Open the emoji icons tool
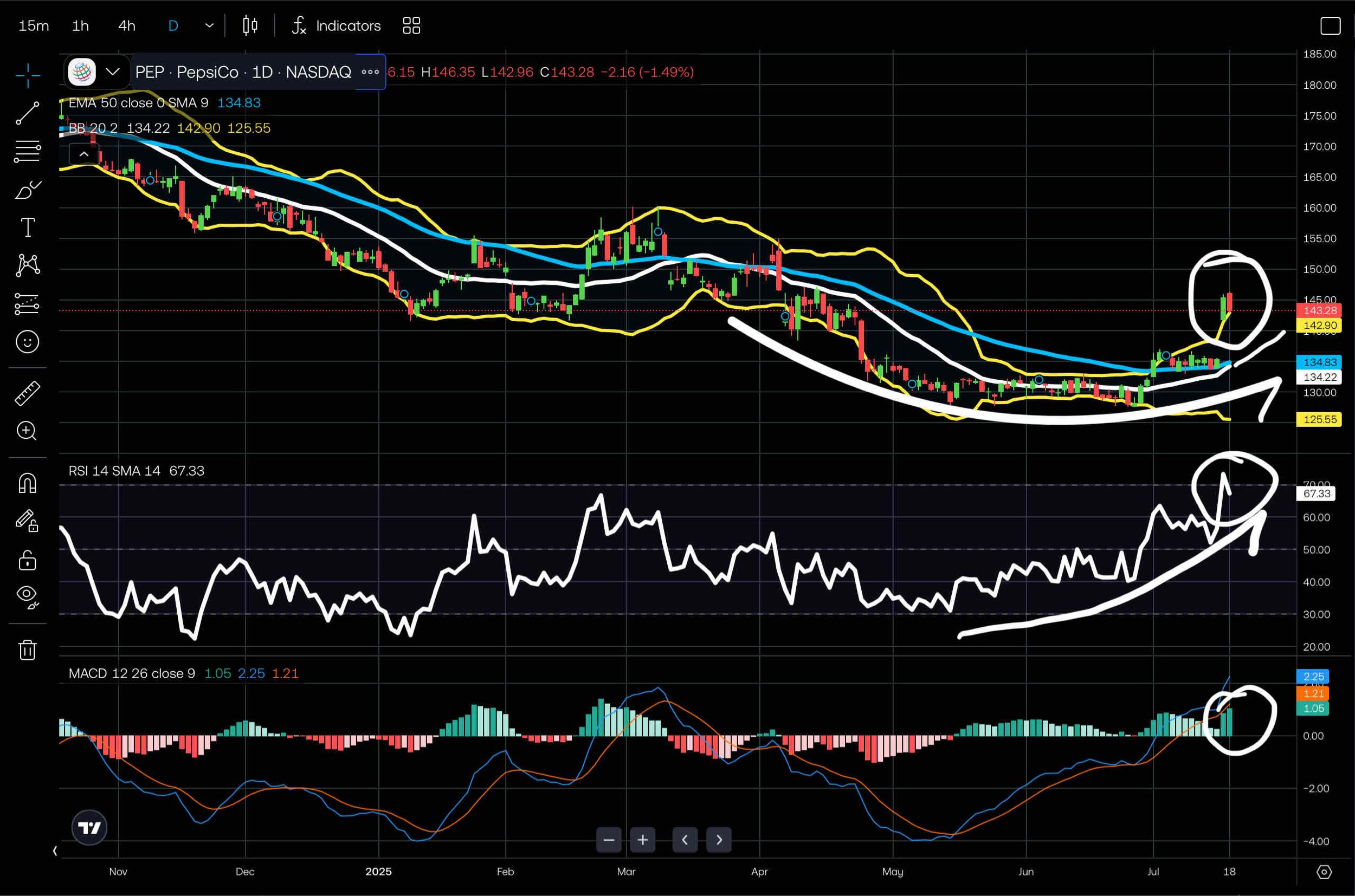The image size is (1355, 896). pyautogui.click(x=28, y=342)
